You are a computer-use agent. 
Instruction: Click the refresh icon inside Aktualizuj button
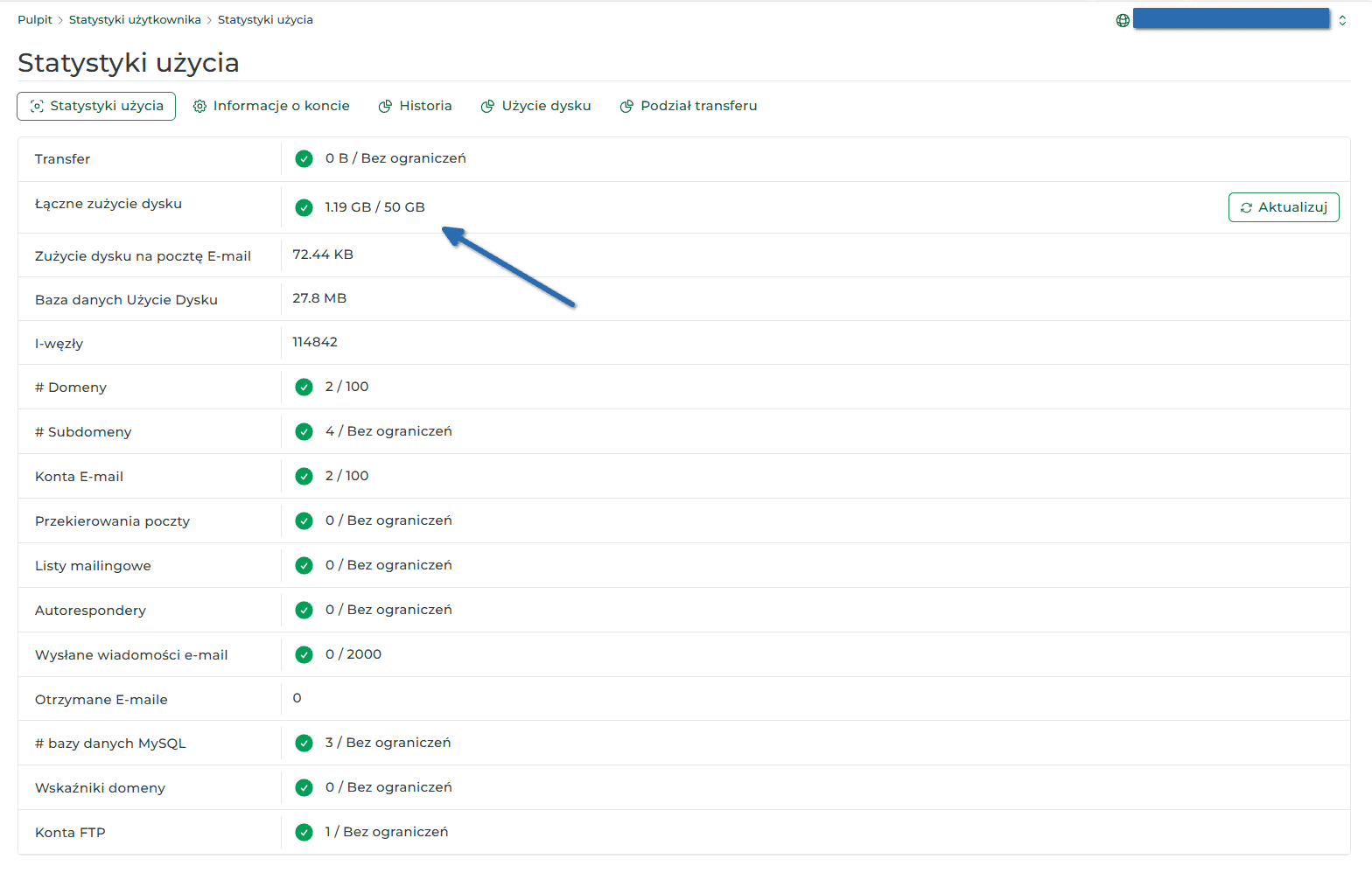point(1246,207)
